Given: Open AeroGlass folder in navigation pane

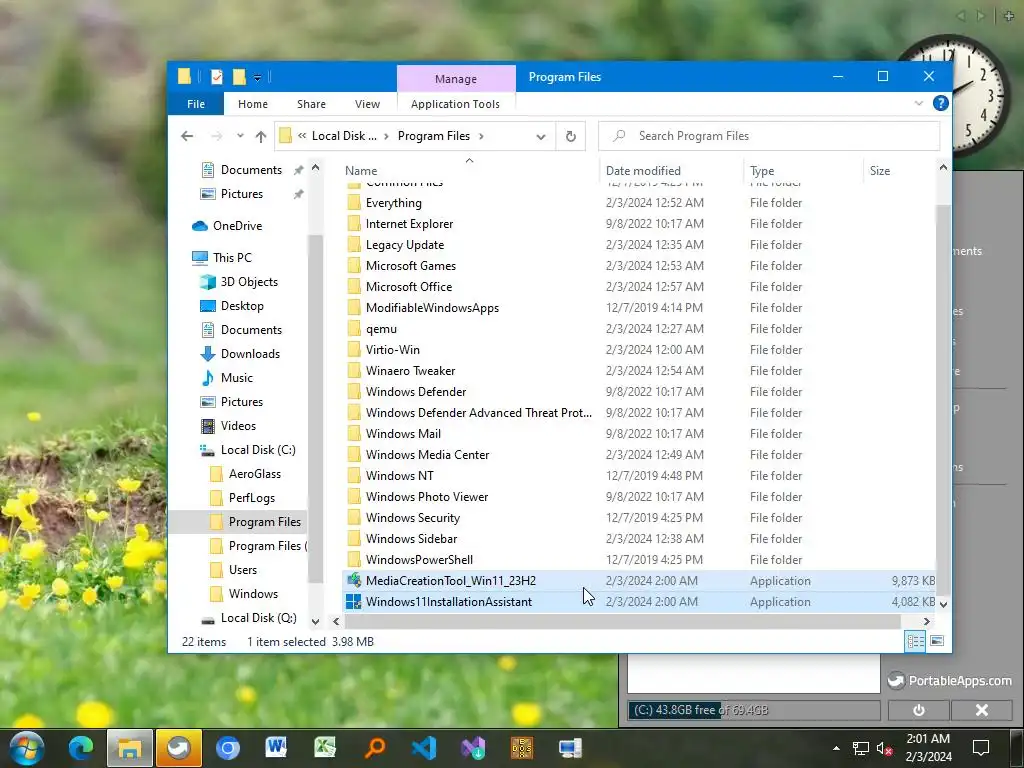Looking at the screenshot, I should [x=245, y=473].
